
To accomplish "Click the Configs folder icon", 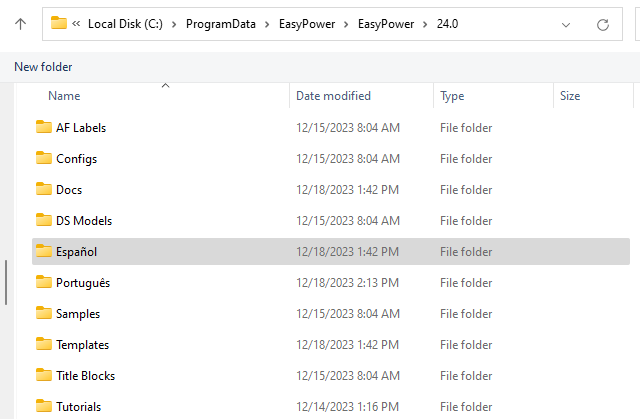I will (43, 158).
